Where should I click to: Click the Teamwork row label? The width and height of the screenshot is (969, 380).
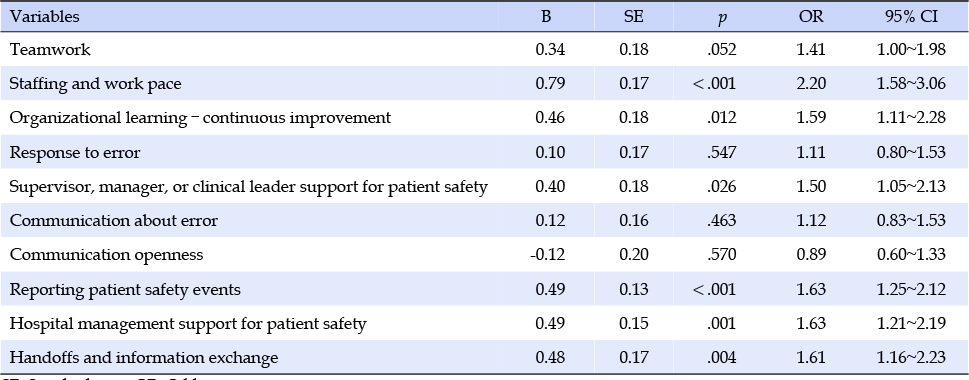(x=50, y=49)
